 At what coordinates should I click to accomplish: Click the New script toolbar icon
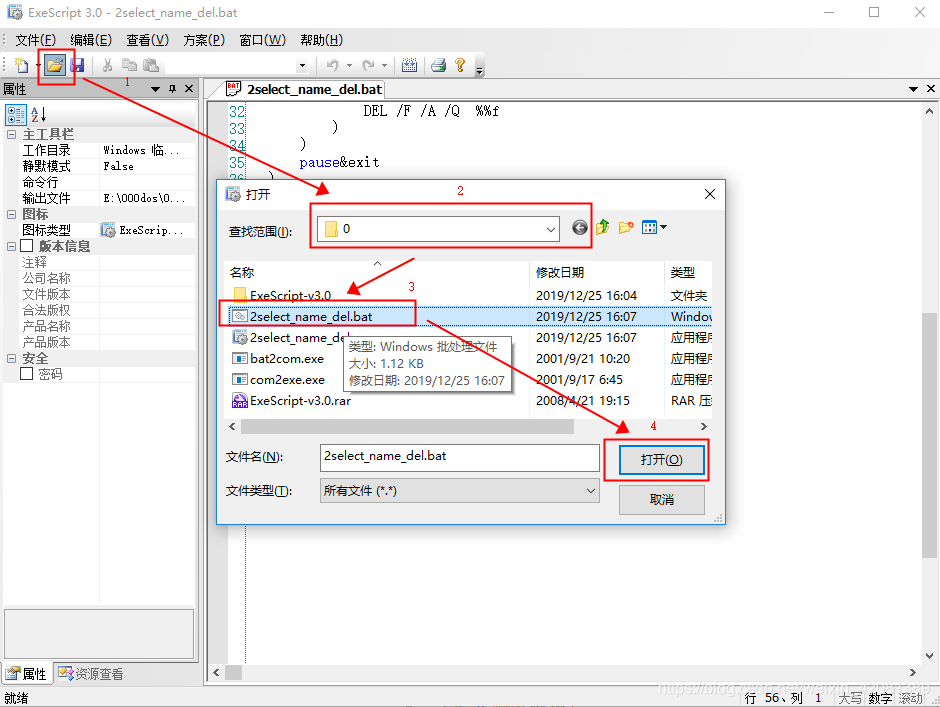(x=21, y=65)
